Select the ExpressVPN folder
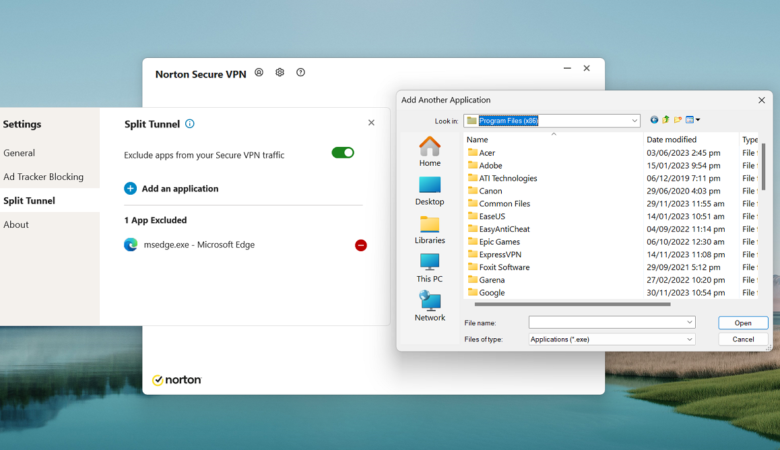The image size is (780, 450). click(495, 255)
